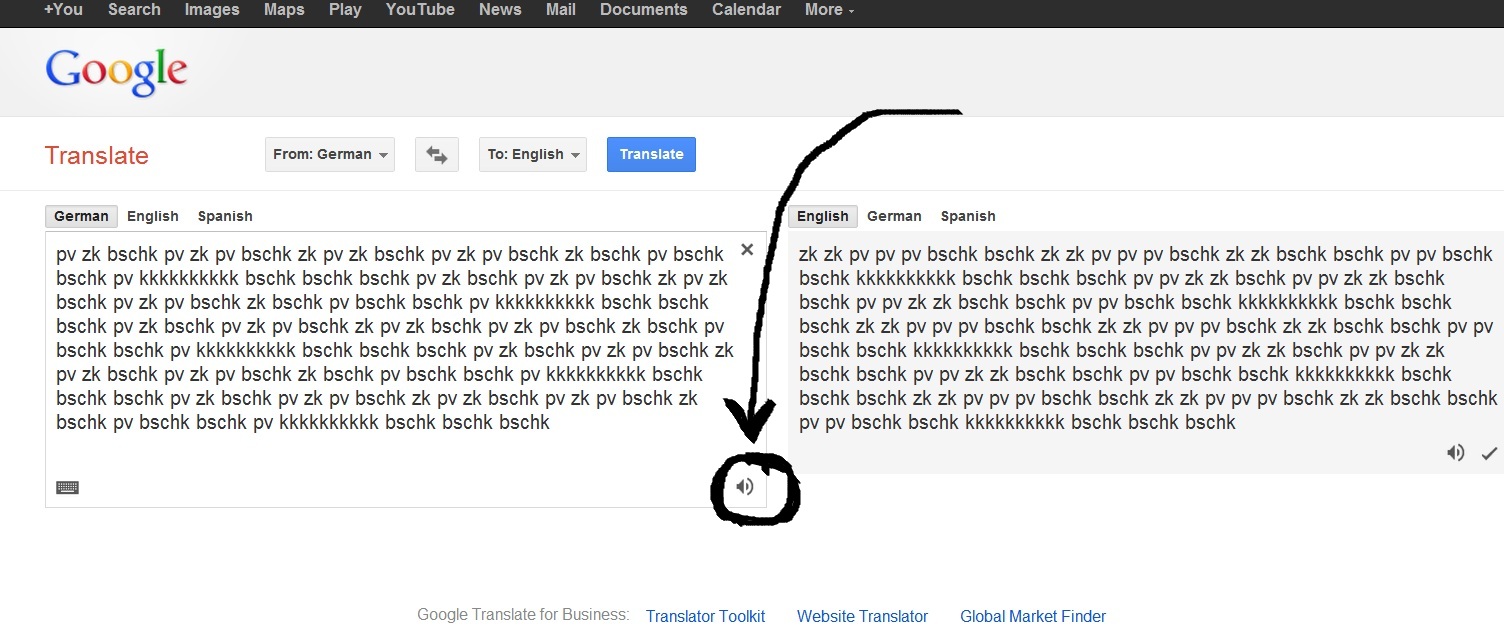Go to Images in top bar
Image resolution: width=1504 pixels, height=641 pixels.
[212, 10]
